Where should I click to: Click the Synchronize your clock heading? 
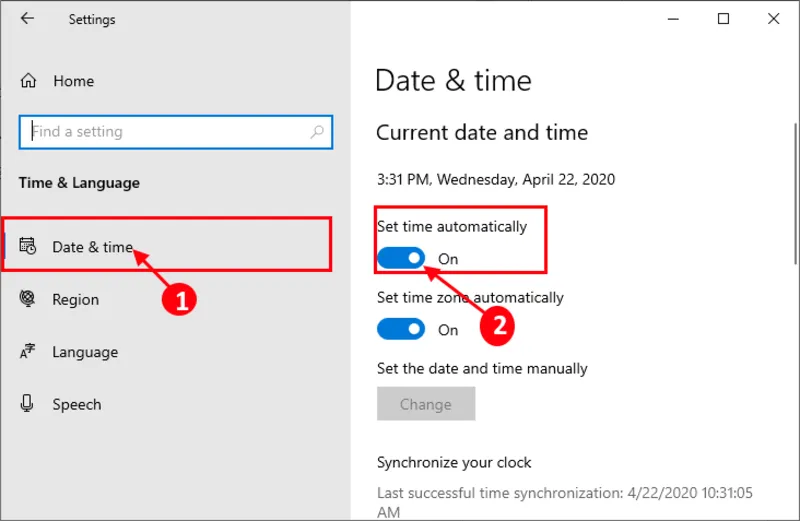[454, 463]
